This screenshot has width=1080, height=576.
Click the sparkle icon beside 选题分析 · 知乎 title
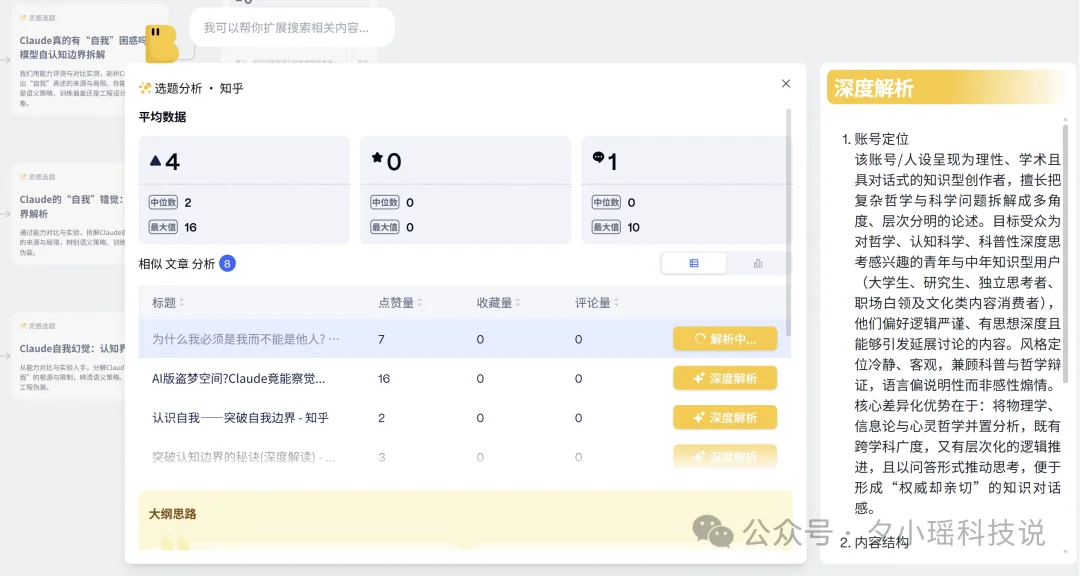(x=147, y=89)
